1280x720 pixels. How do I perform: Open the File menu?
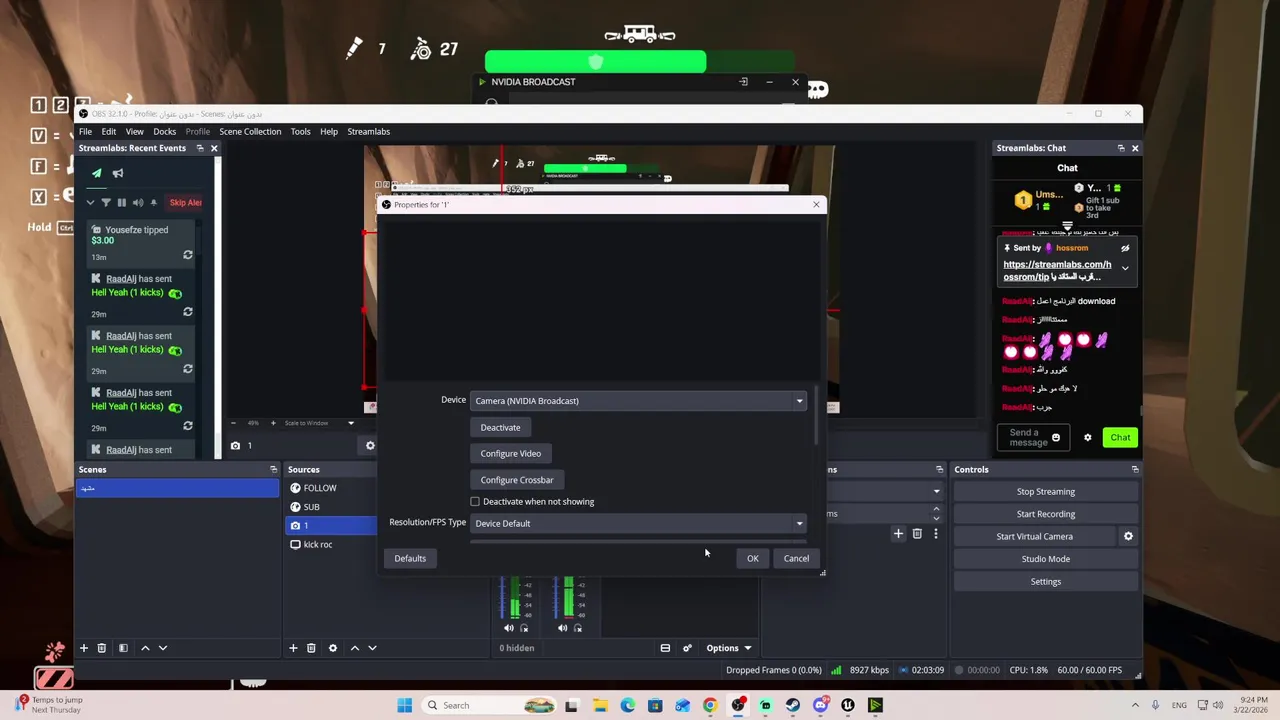(x=86, y=131)
